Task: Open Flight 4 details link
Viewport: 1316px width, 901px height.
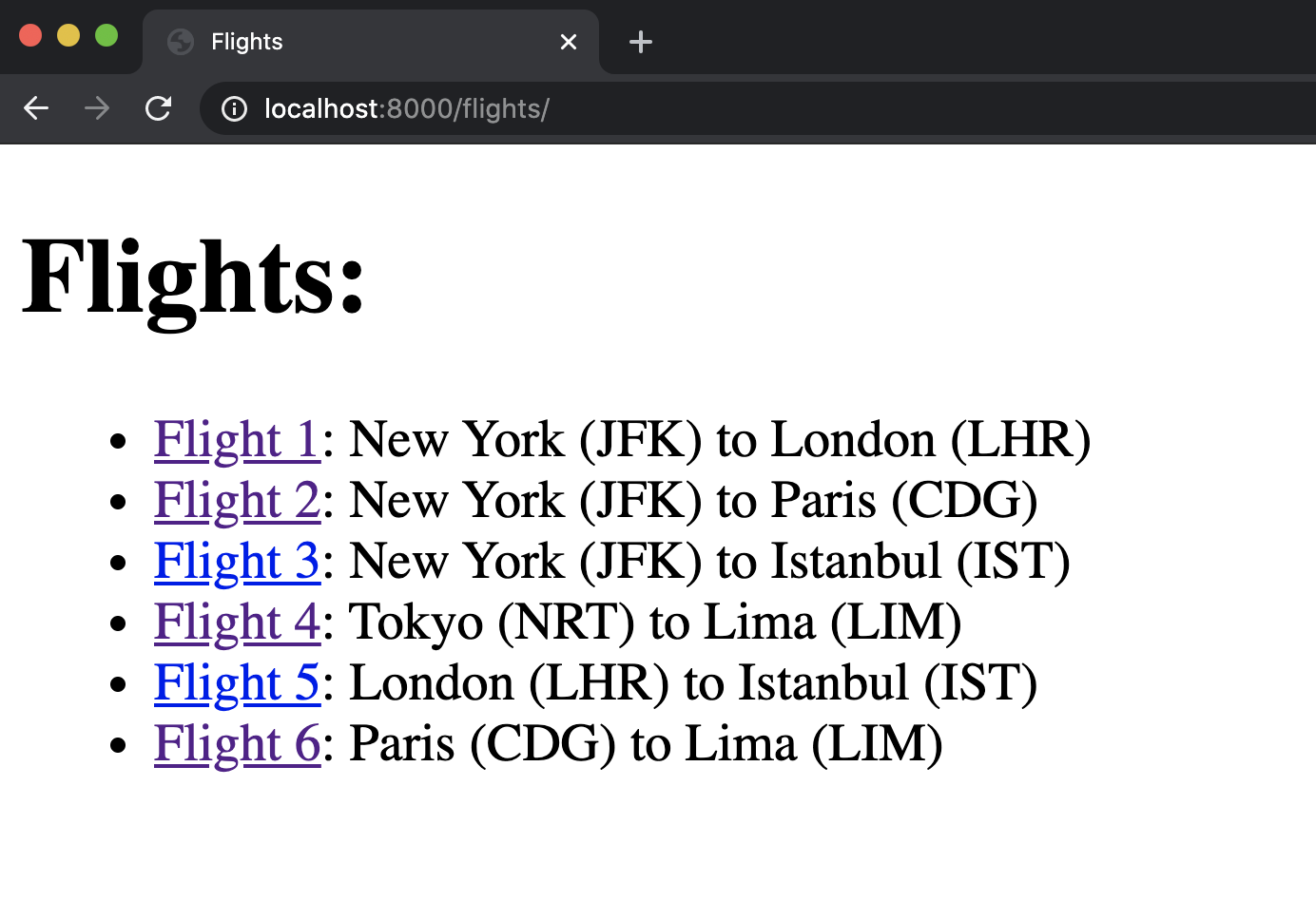Action: point(237,623)
